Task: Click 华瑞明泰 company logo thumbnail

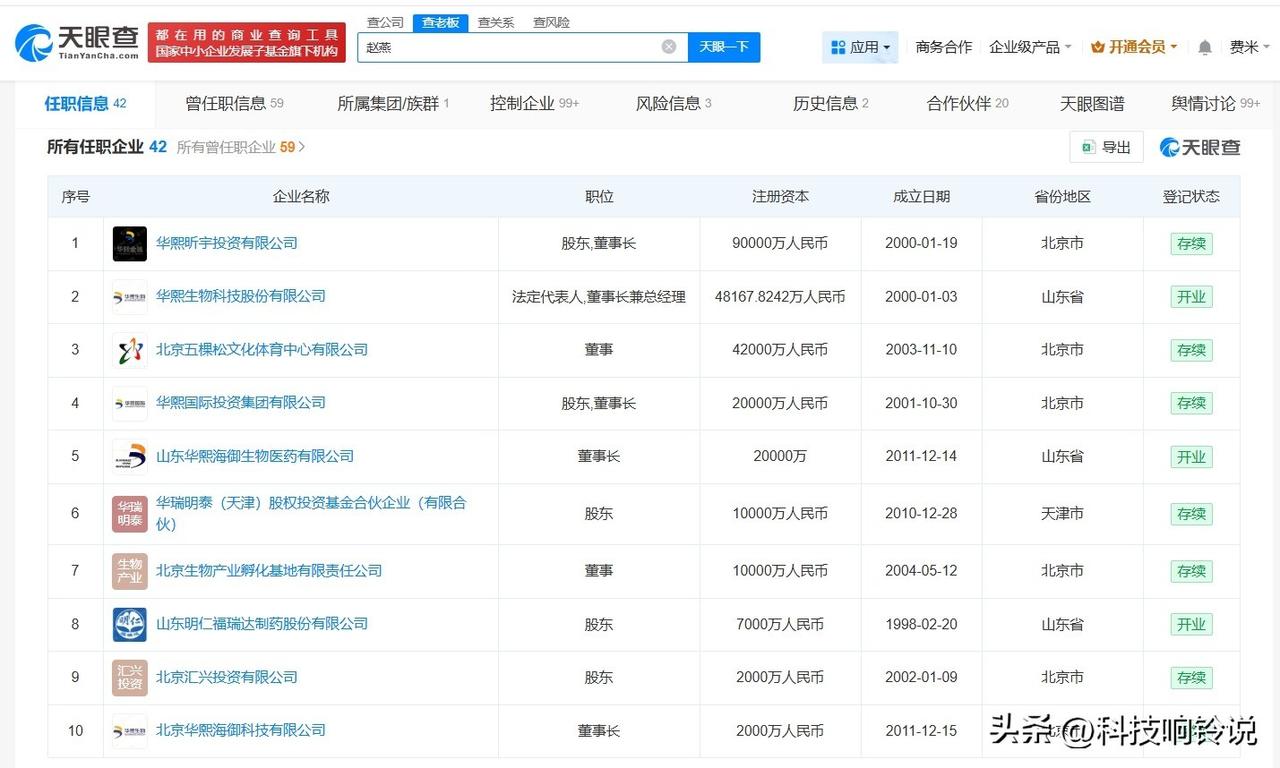Action: point(130,514)
